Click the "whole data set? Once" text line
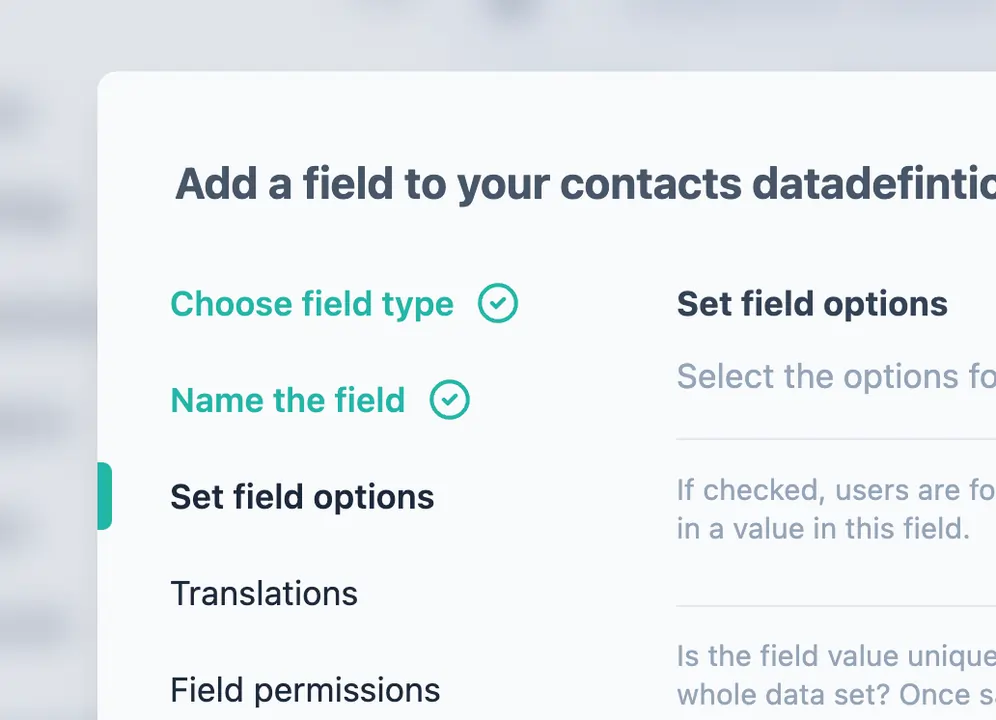This screenshot has height=720, width=996. click(835, 694)
